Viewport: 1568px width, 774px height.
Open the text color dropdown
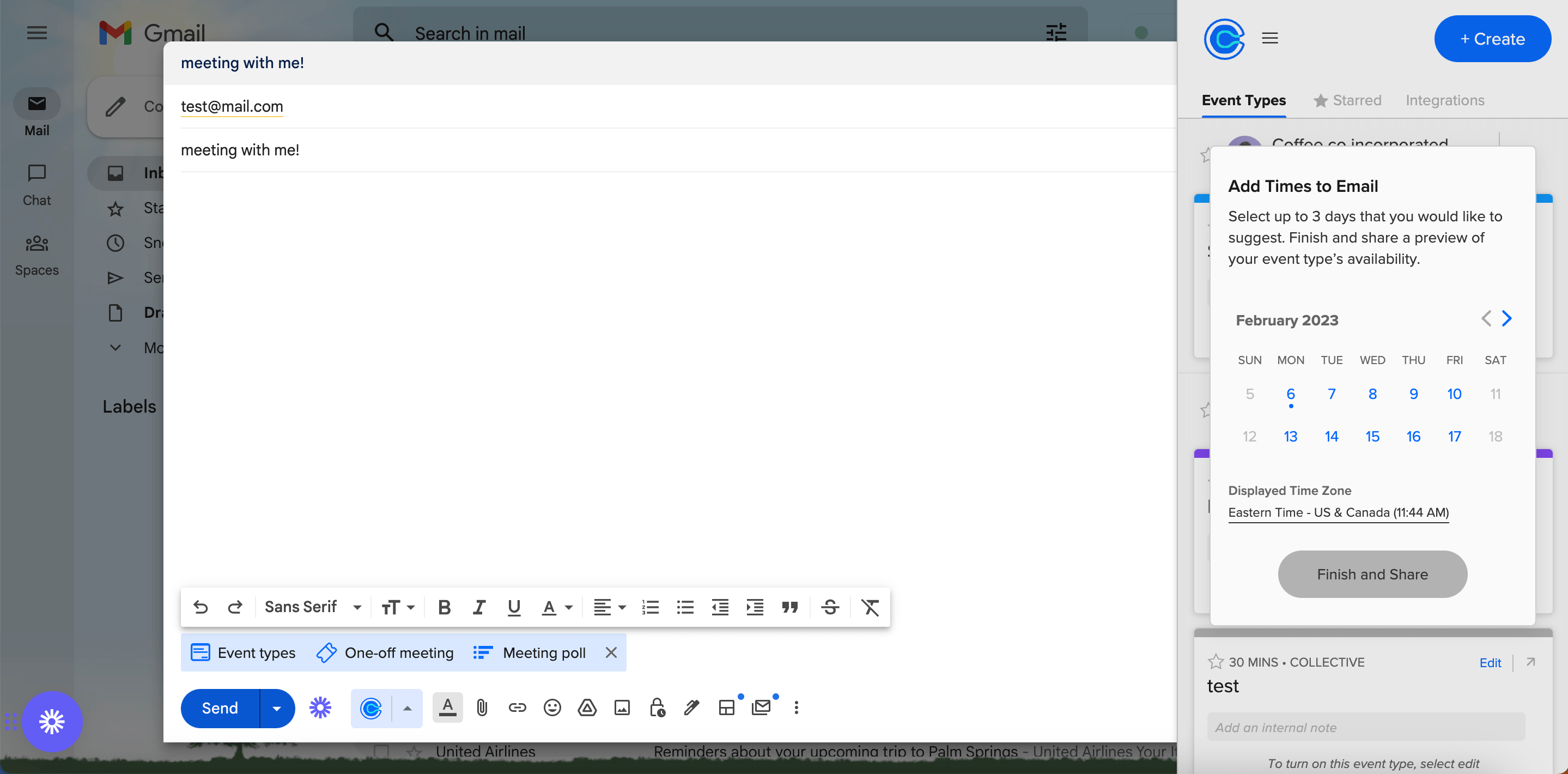(x=568, y=607)
